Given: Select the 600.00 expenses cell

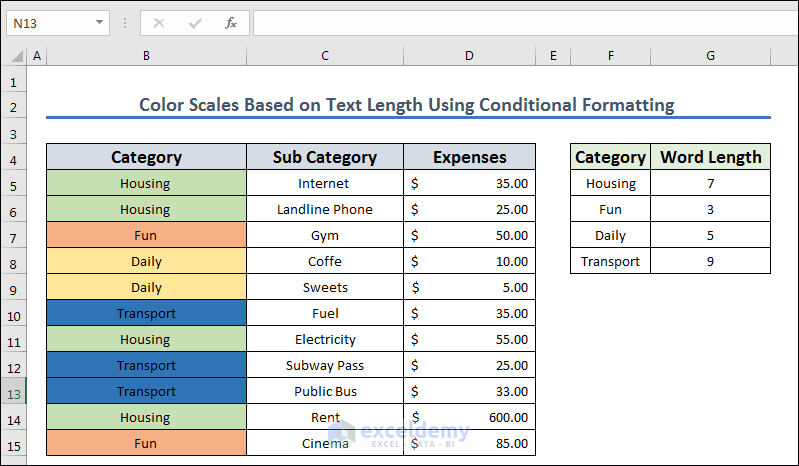Looking at the screenshot, I should pos(469,418).
